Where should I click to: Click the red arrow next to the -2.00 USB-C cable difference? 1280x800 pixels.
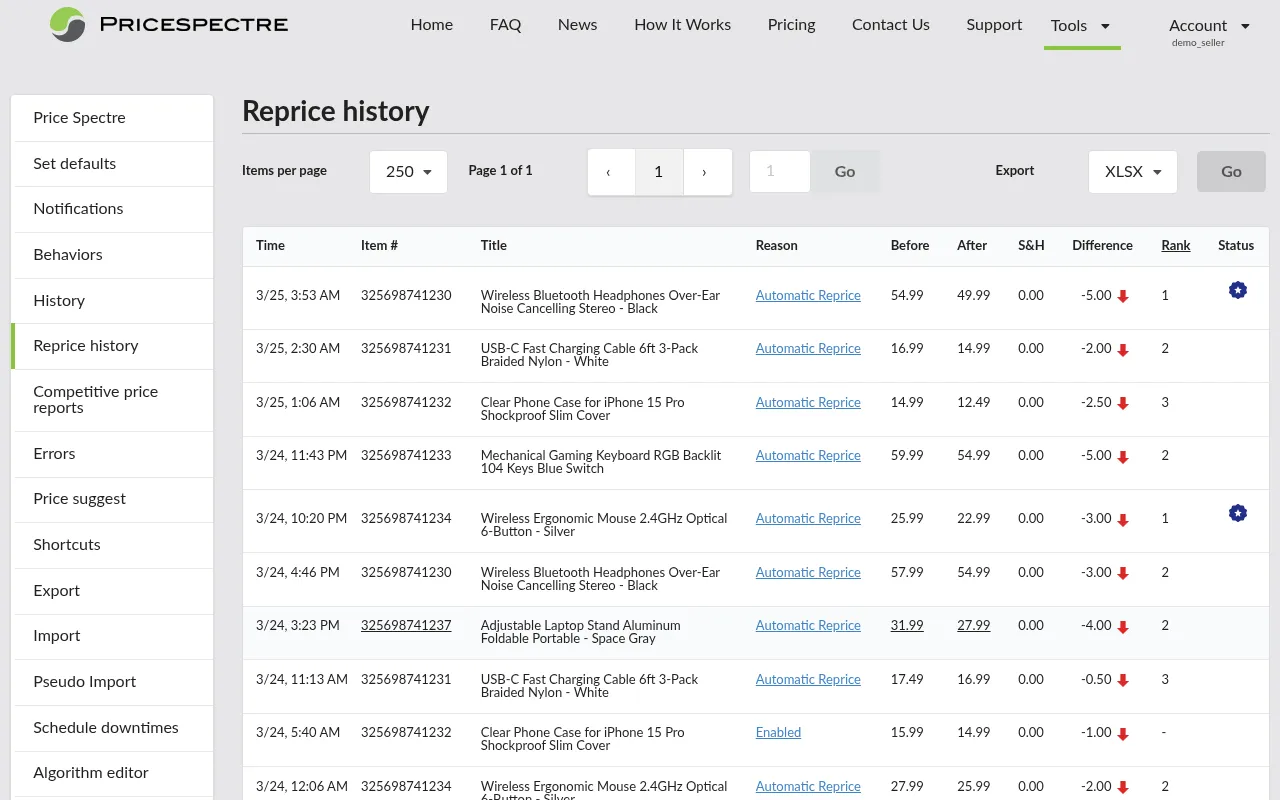point(1123,348)
